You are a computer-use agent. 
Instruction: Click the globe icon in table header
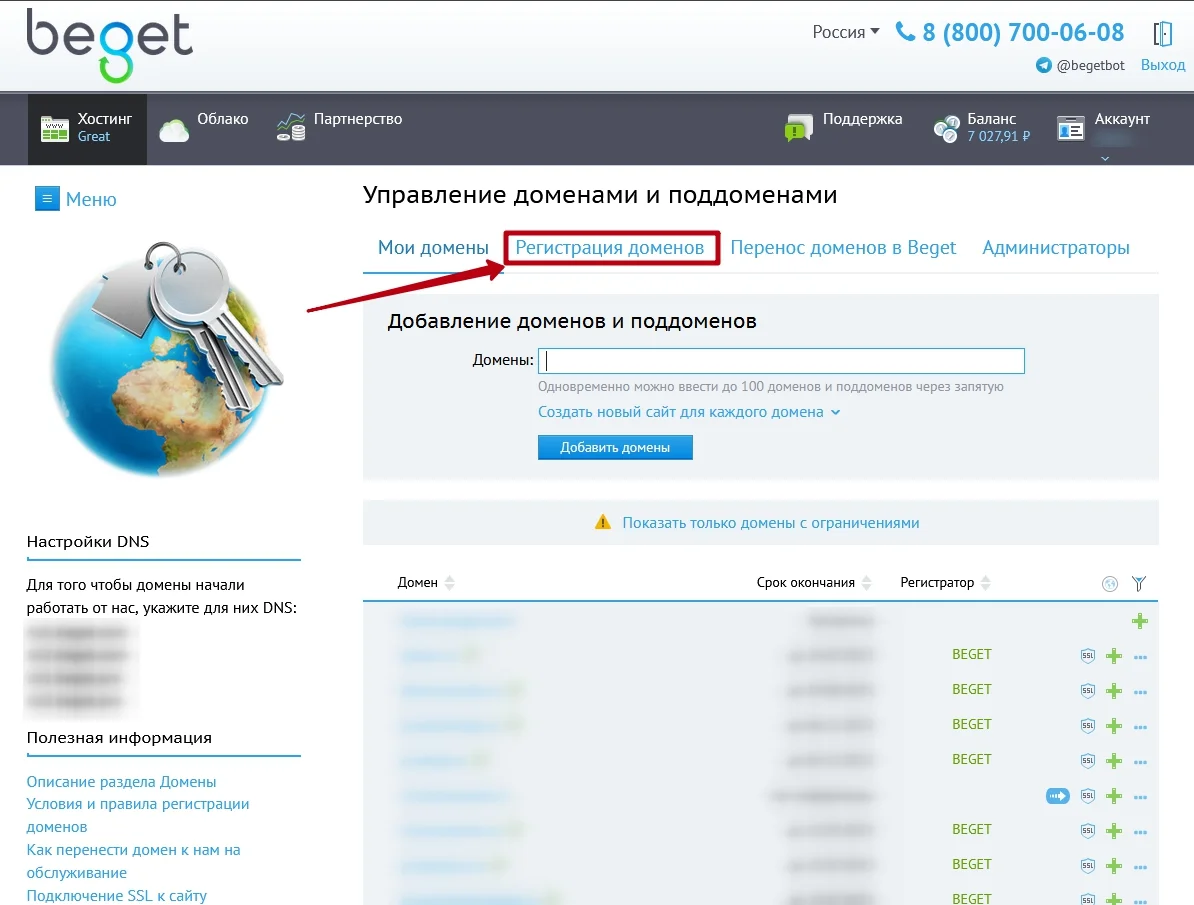1110,584
